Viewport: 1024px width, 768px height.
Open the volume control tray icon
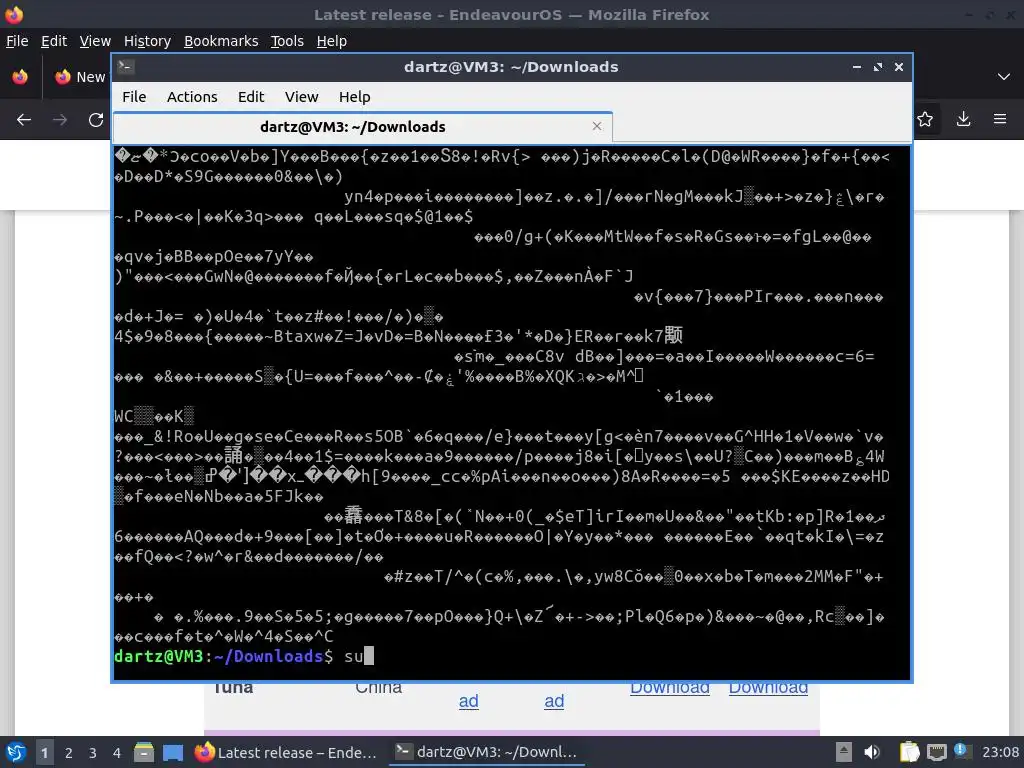(872, 752)
